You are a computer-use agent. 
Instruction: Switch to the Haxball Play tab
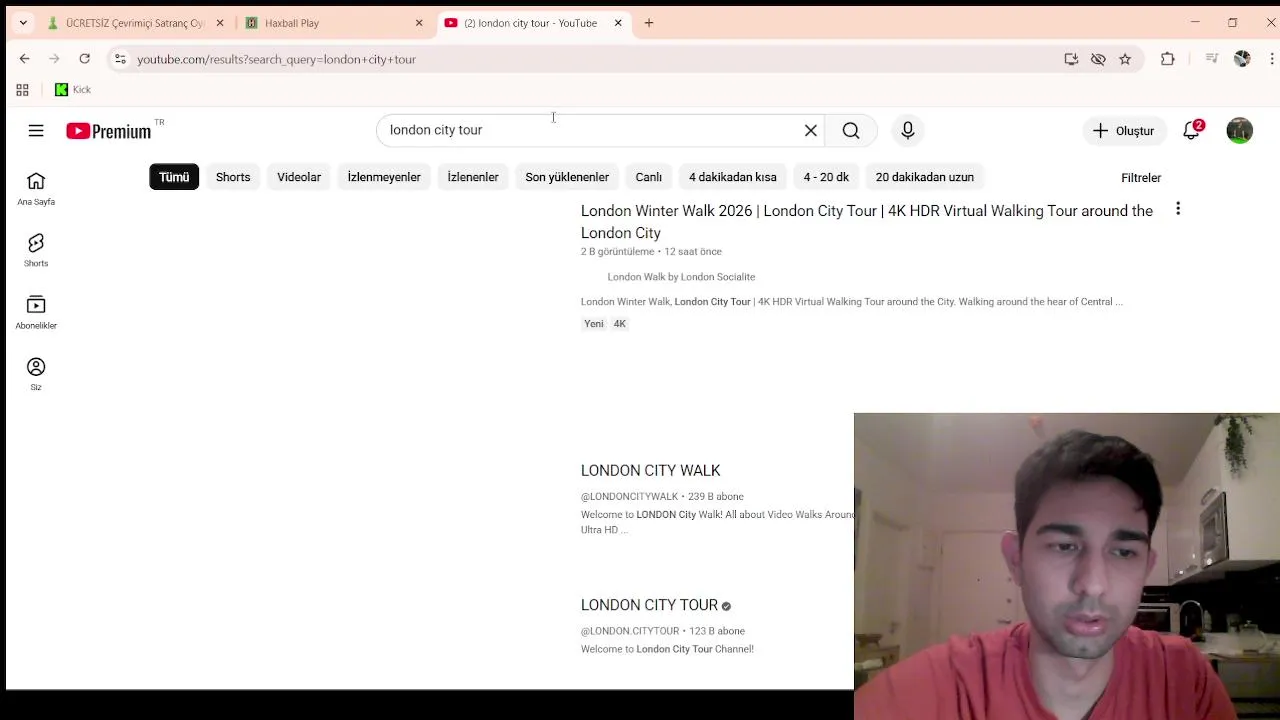pyautogui.click(x=335, y=23)
